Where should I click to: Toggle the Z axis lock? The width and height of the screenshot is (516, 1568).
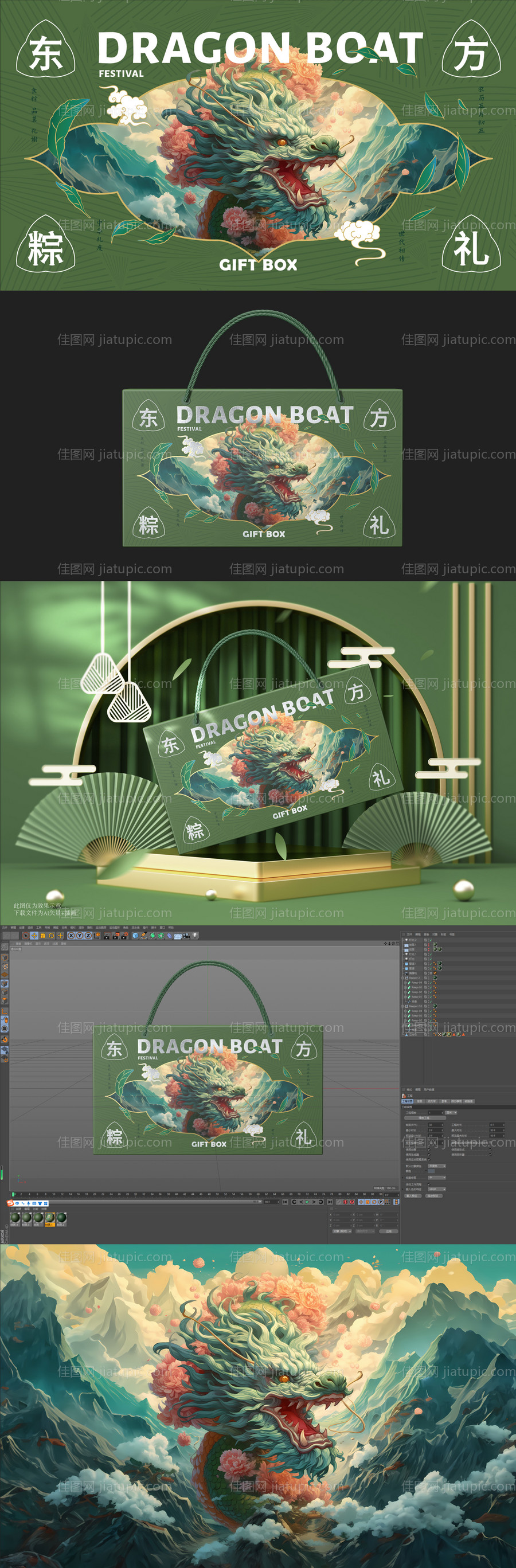point(88,936)
